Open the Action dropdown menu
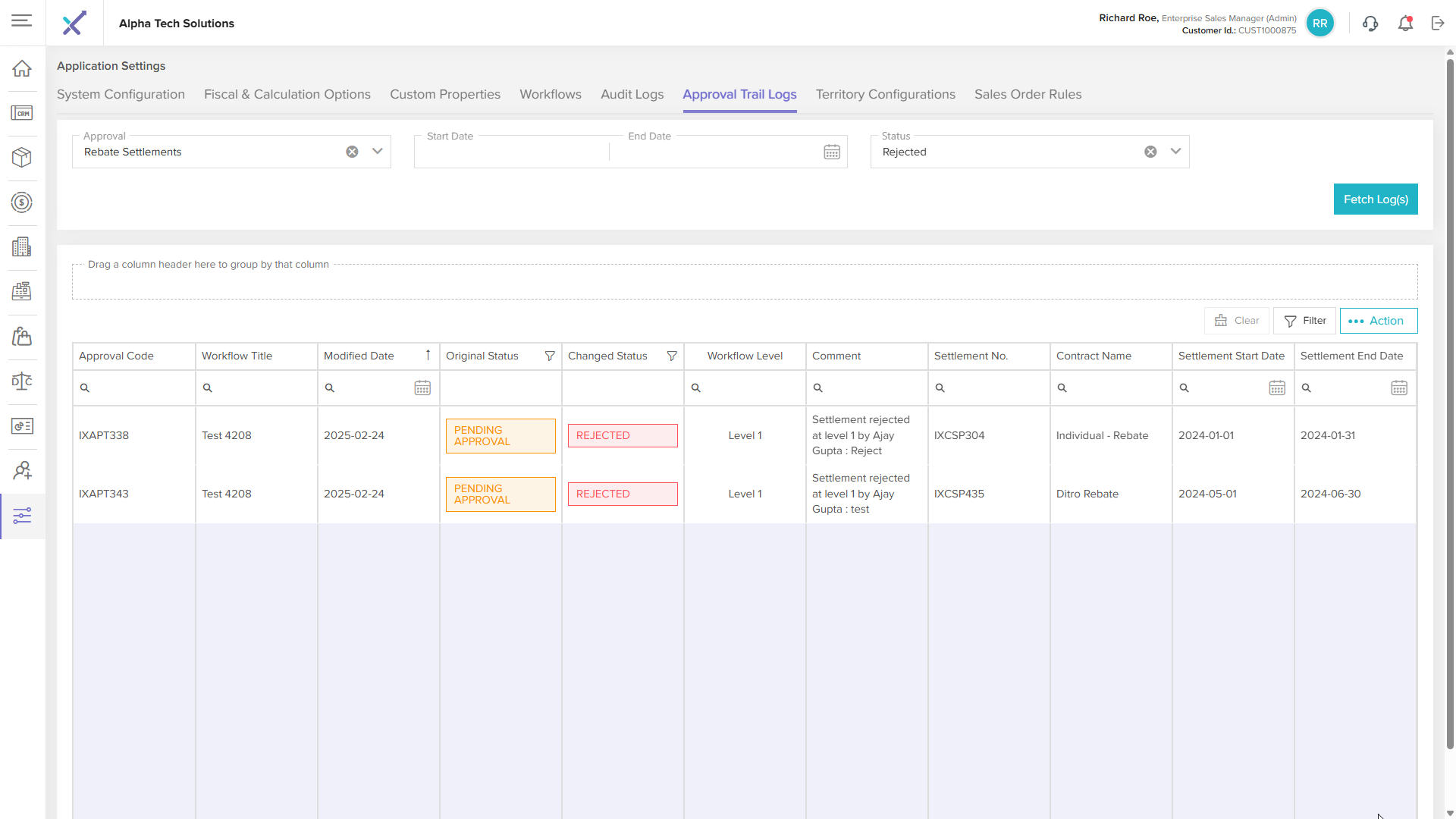This screenshot has height=819, width=1456. point(1378,321)
